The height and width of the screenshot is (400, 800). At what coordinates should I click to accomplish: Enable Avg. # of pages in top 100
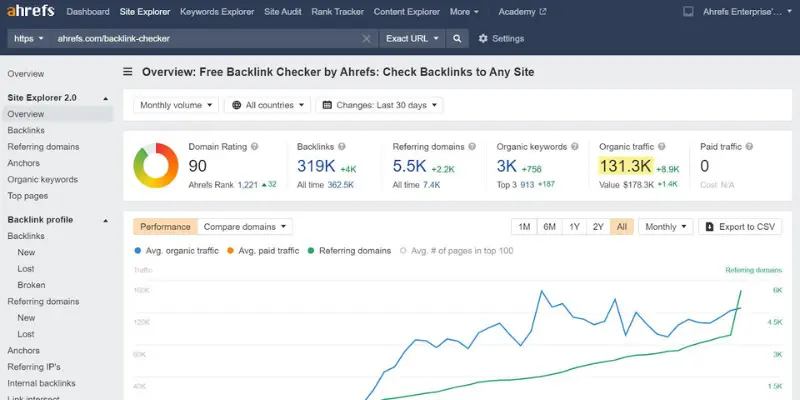457,251
